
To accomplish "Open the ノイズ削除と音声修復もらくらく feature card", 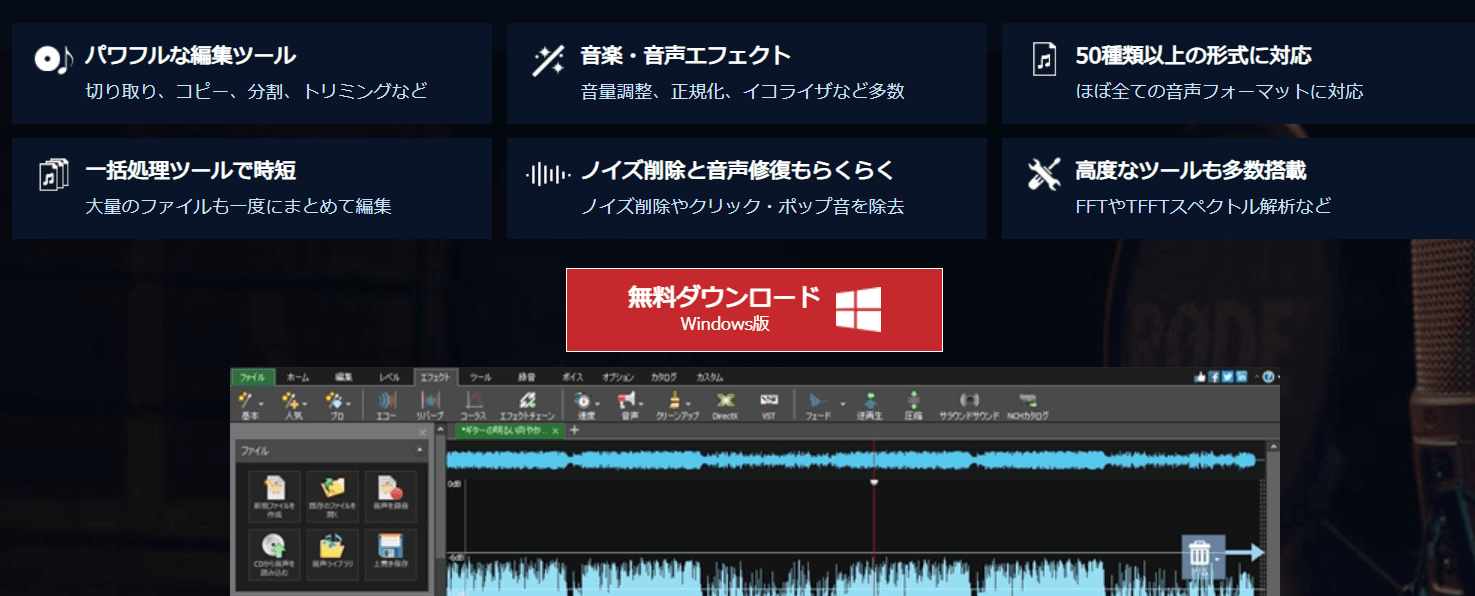I will click(x=747, y=188).
